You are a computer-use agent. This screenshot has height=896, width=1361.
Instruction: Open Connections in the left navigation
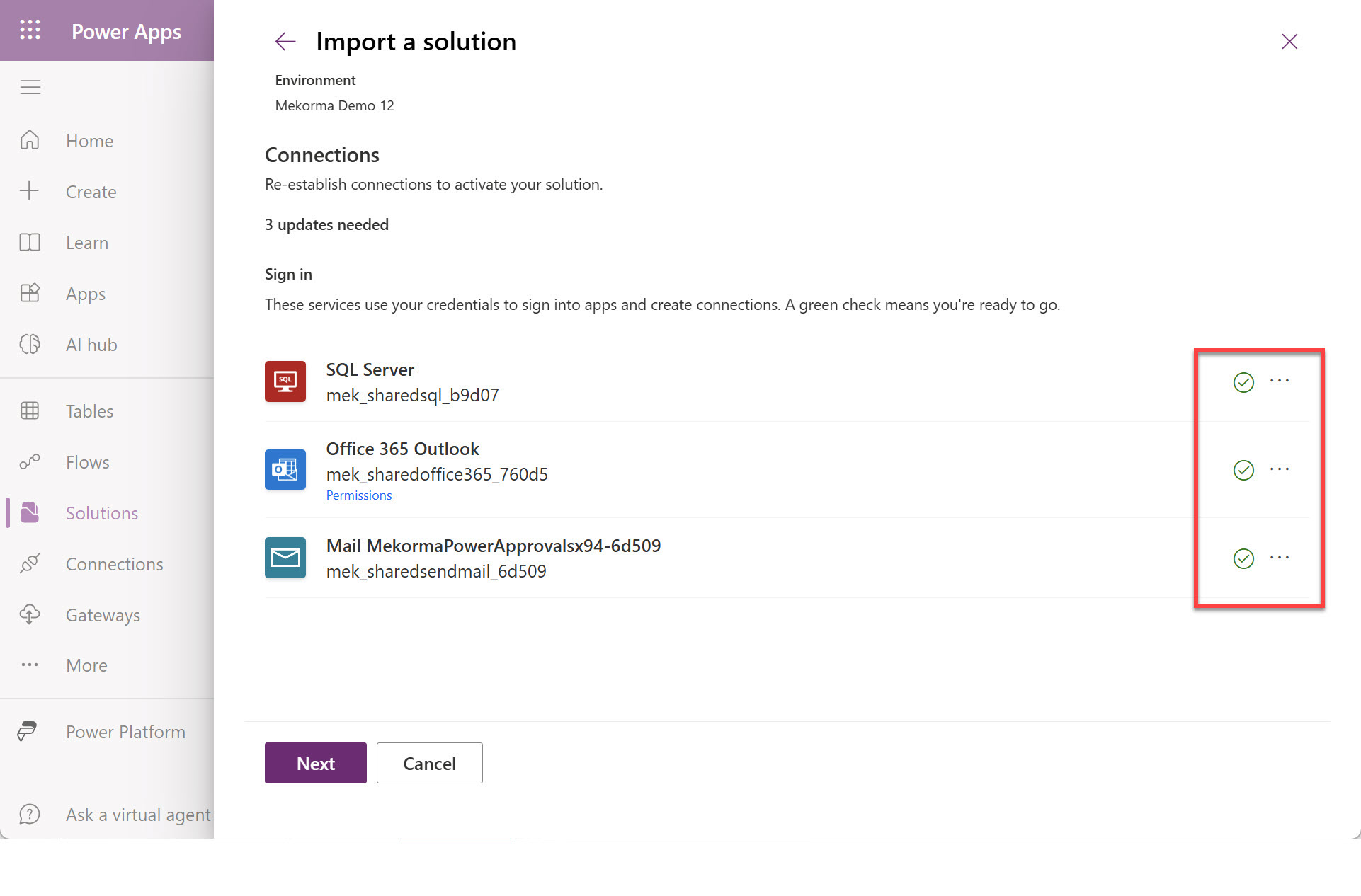click(x=114, y=564)
